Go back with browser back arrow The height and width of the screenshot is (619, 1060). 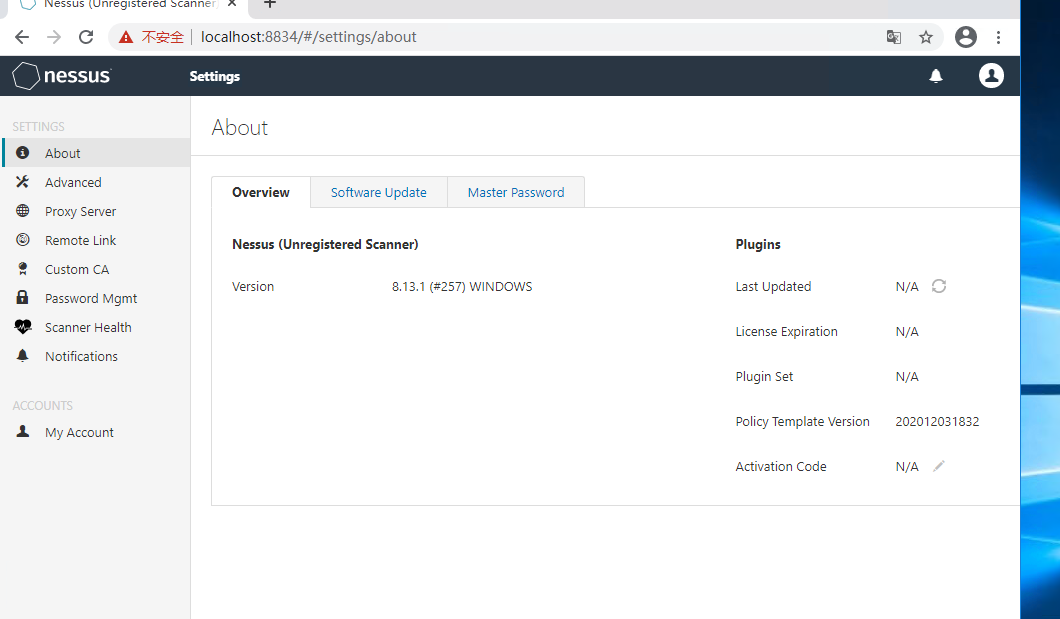pyautogui.click(x=22, y=37)
